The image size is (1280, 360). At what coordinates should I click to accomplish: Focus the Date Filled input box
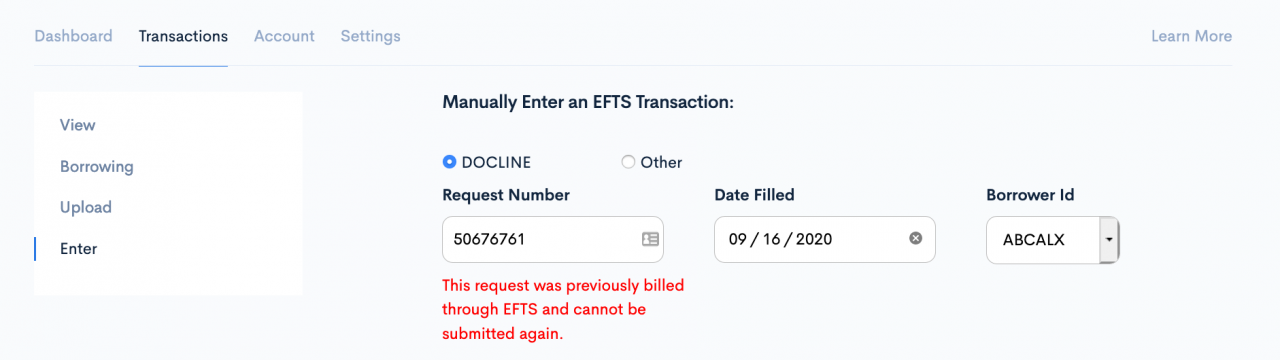[x=825, y=239]
